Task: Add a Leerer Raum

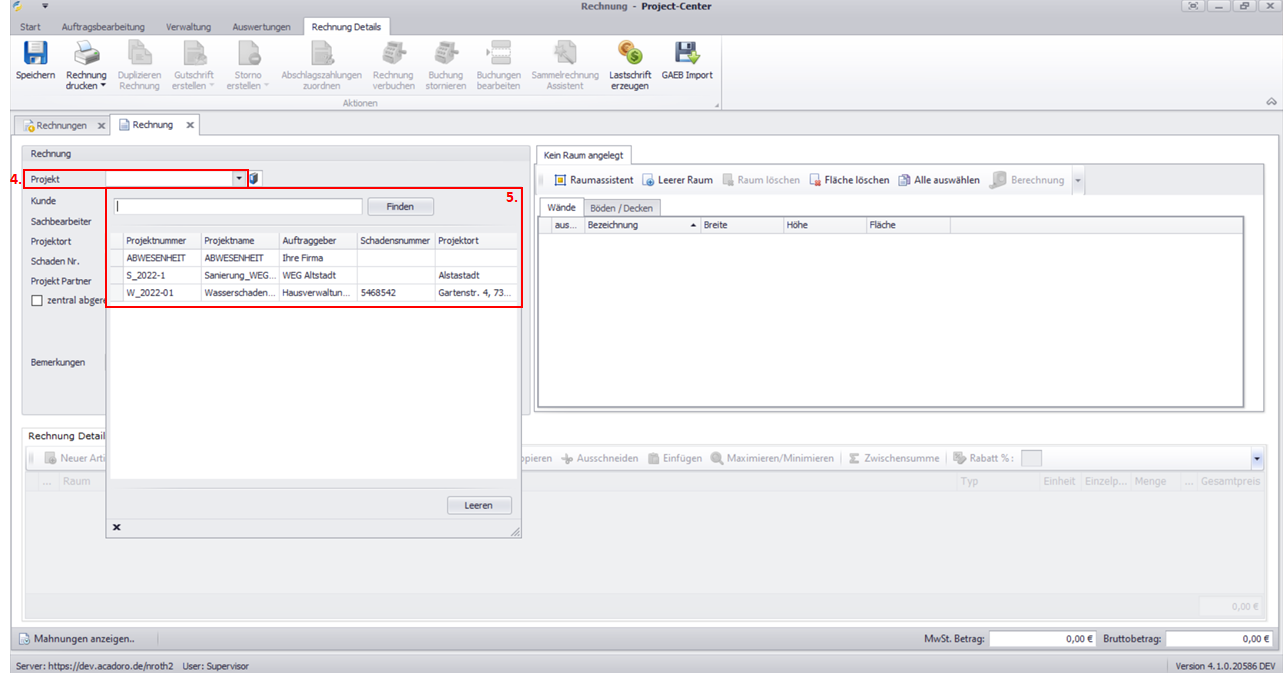Action: [x=677, y=180]
